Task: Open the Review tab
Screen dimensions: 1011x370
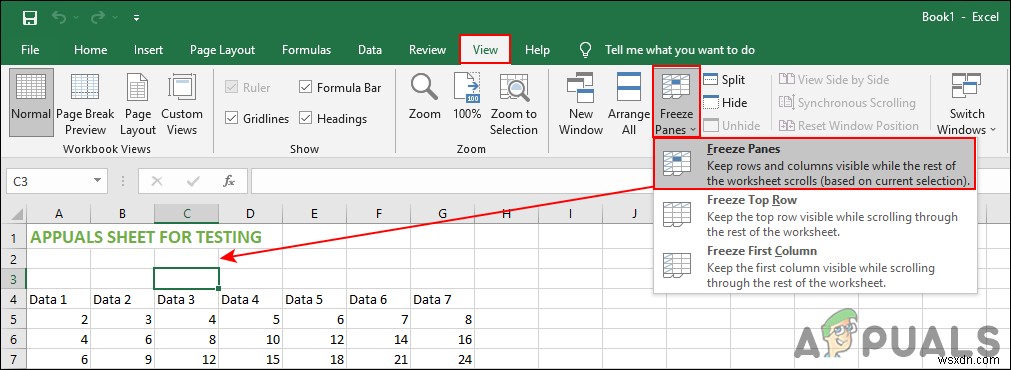Action: point(427,50)
